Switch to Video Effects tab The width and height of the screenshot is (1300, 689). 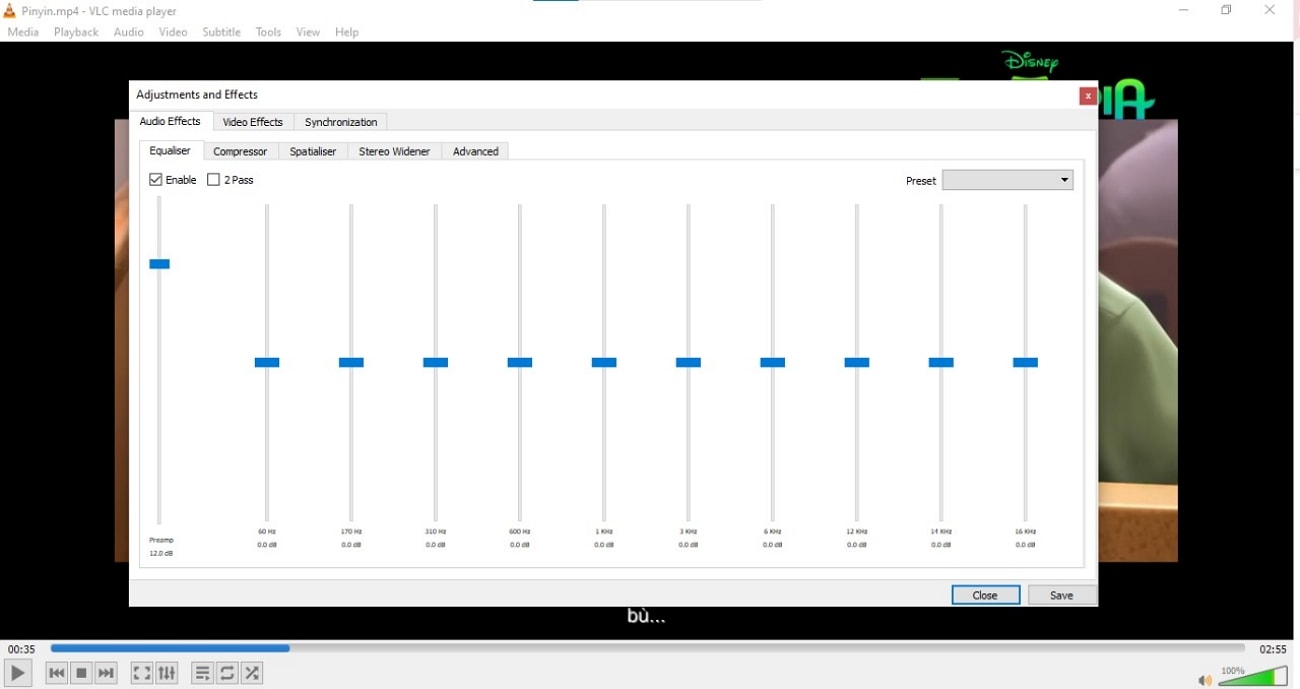(x=253, y=122)
